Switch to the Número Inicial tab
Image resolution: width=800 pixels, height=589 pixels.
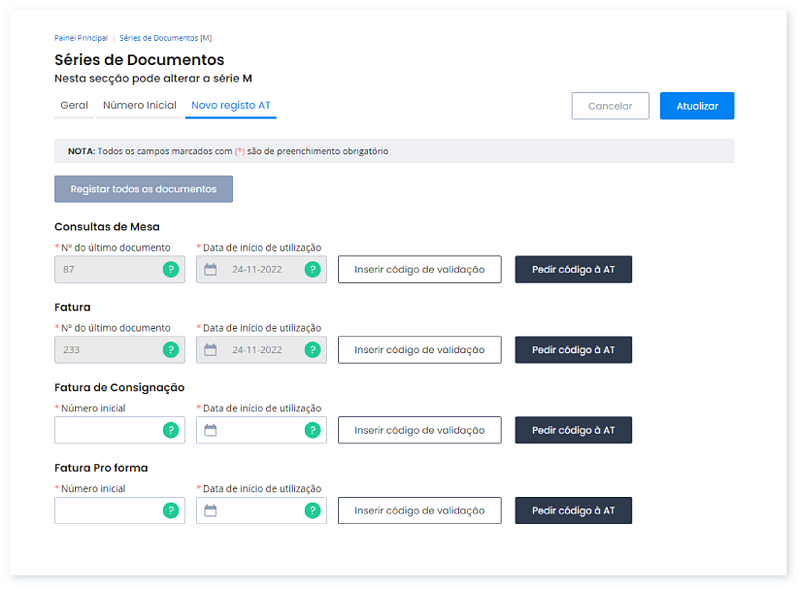pos(140,105)
